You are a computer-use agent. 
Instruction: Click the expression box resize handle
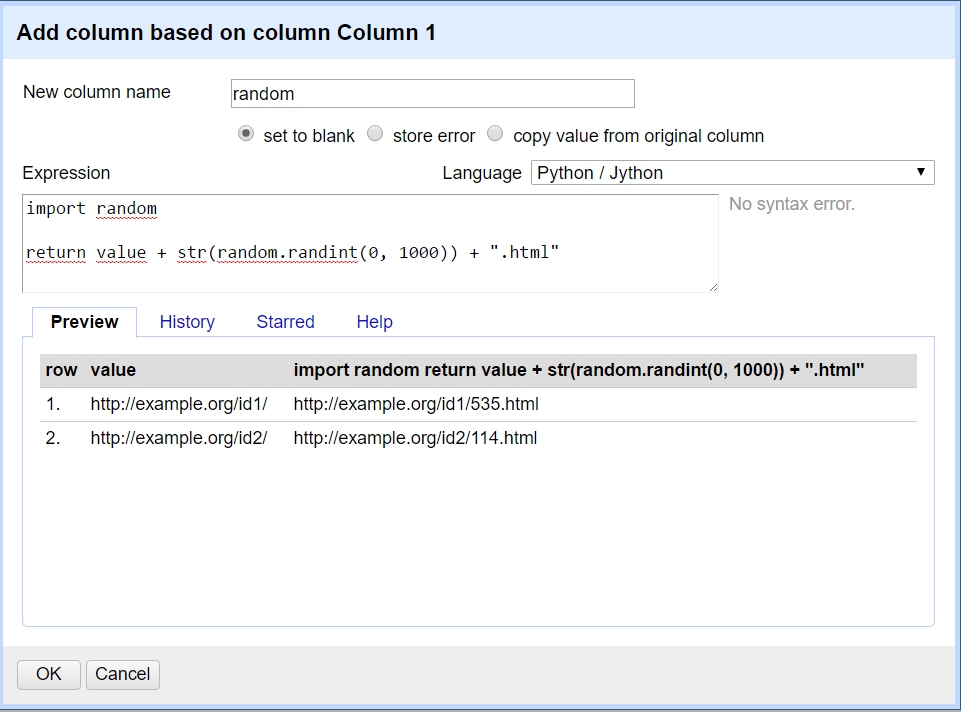[713, 287]
